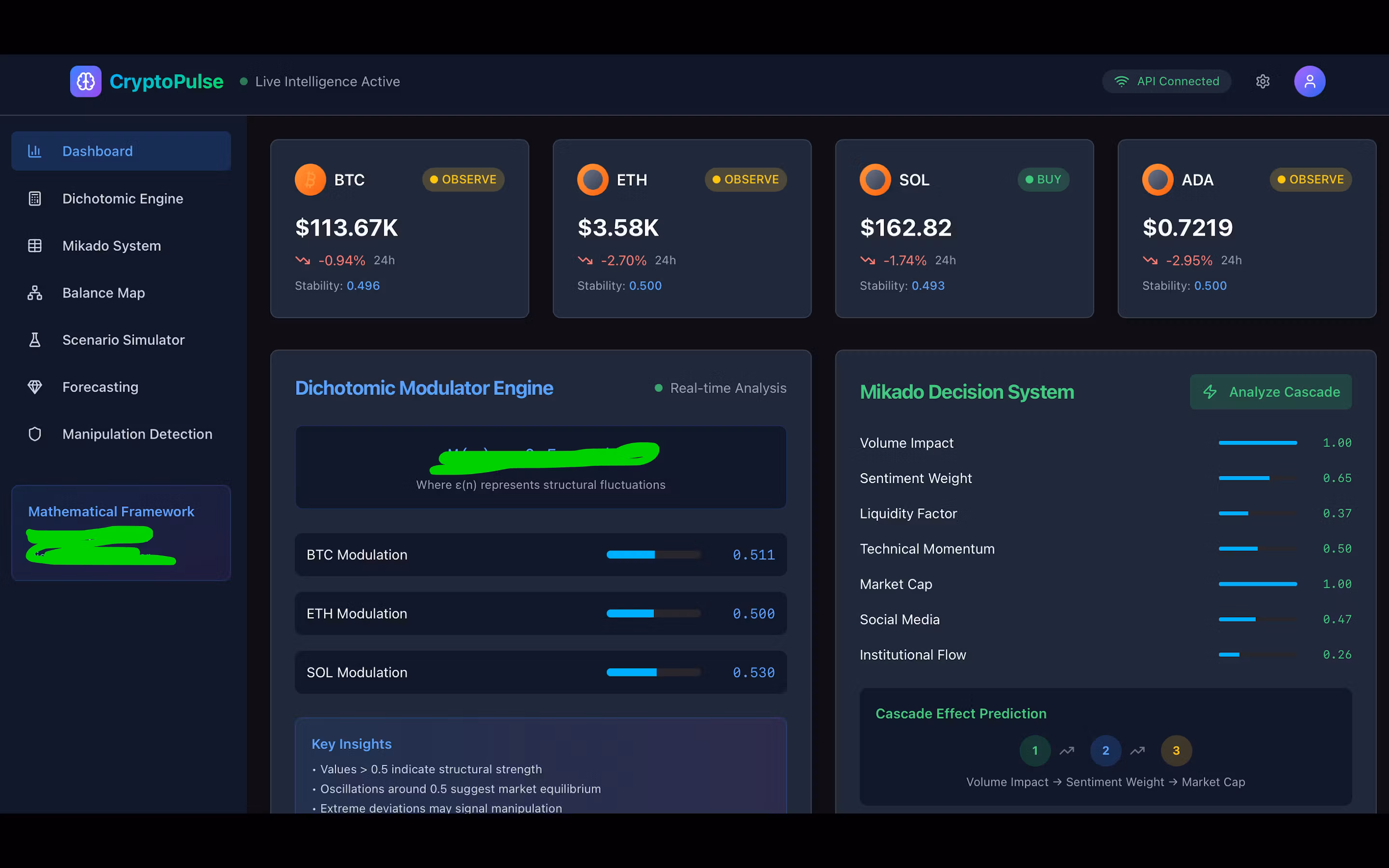
Task: Click the ADA coin icon
Action: coord(1157,180)
